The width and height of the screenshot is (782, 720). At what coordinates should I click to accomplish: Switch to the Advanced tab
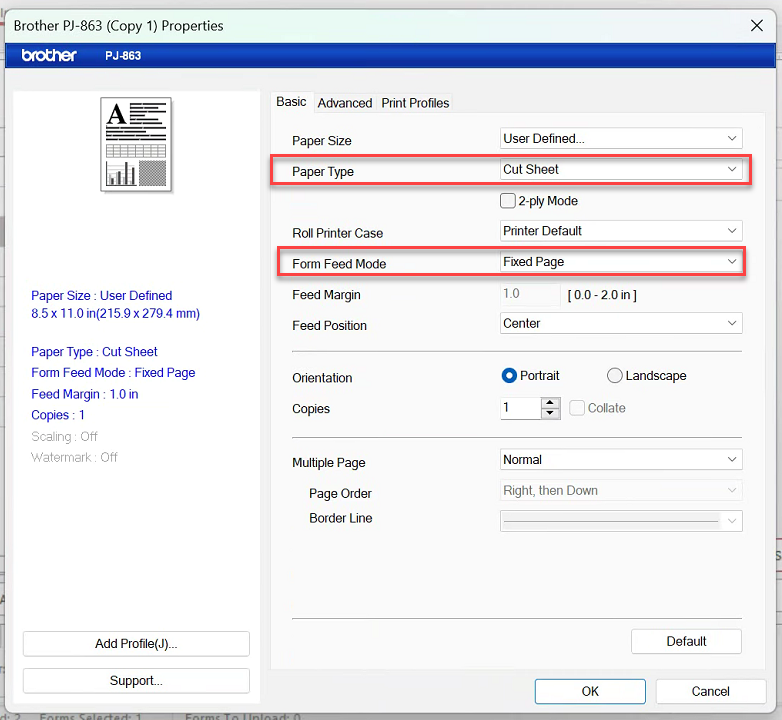point(344,103)
